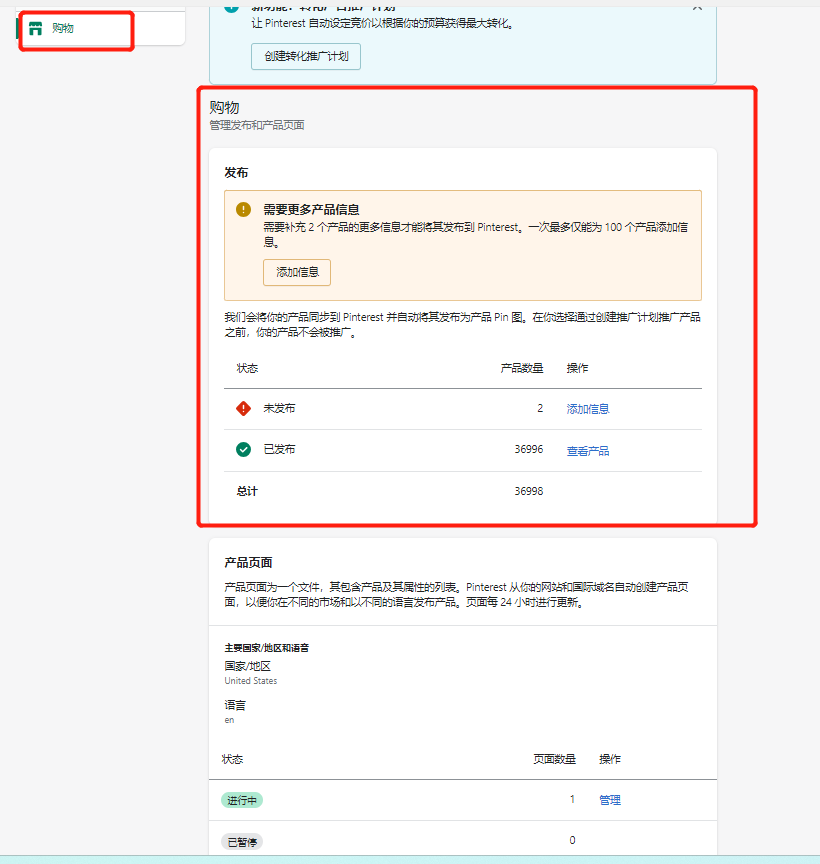The height and width of the screenshot is (864, 820).
Task: Click 管理 link for active product pages
Action: (610, 800)
